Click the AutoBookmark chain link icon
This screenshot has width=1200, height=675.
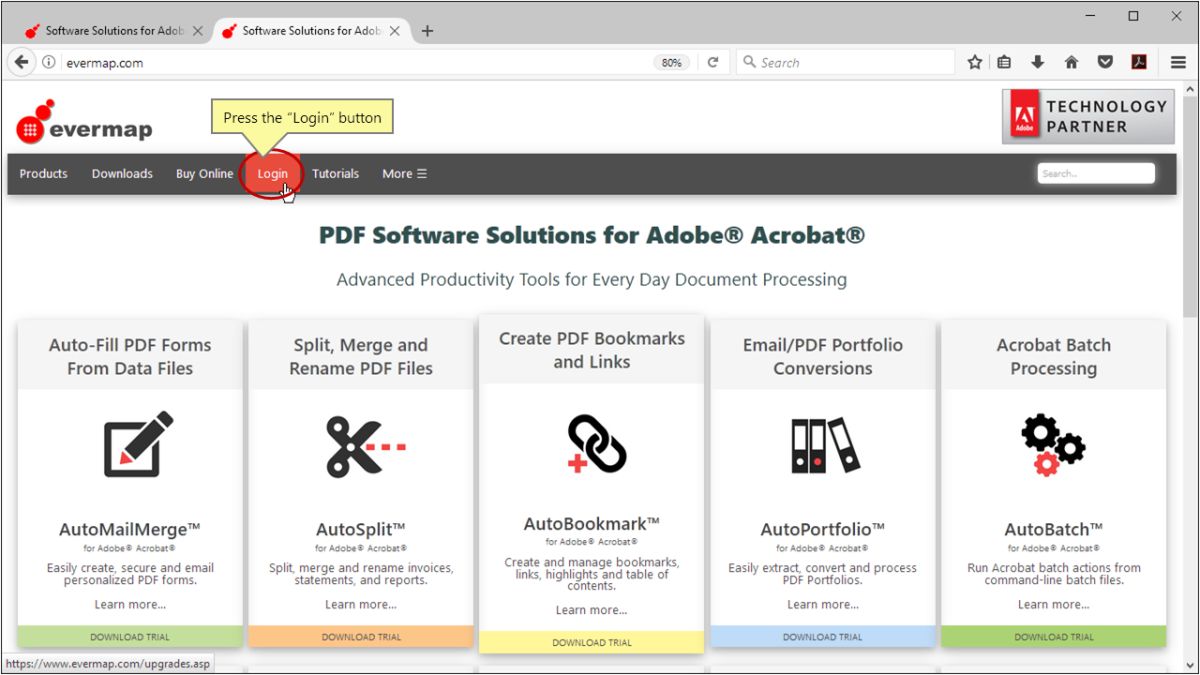596,444
